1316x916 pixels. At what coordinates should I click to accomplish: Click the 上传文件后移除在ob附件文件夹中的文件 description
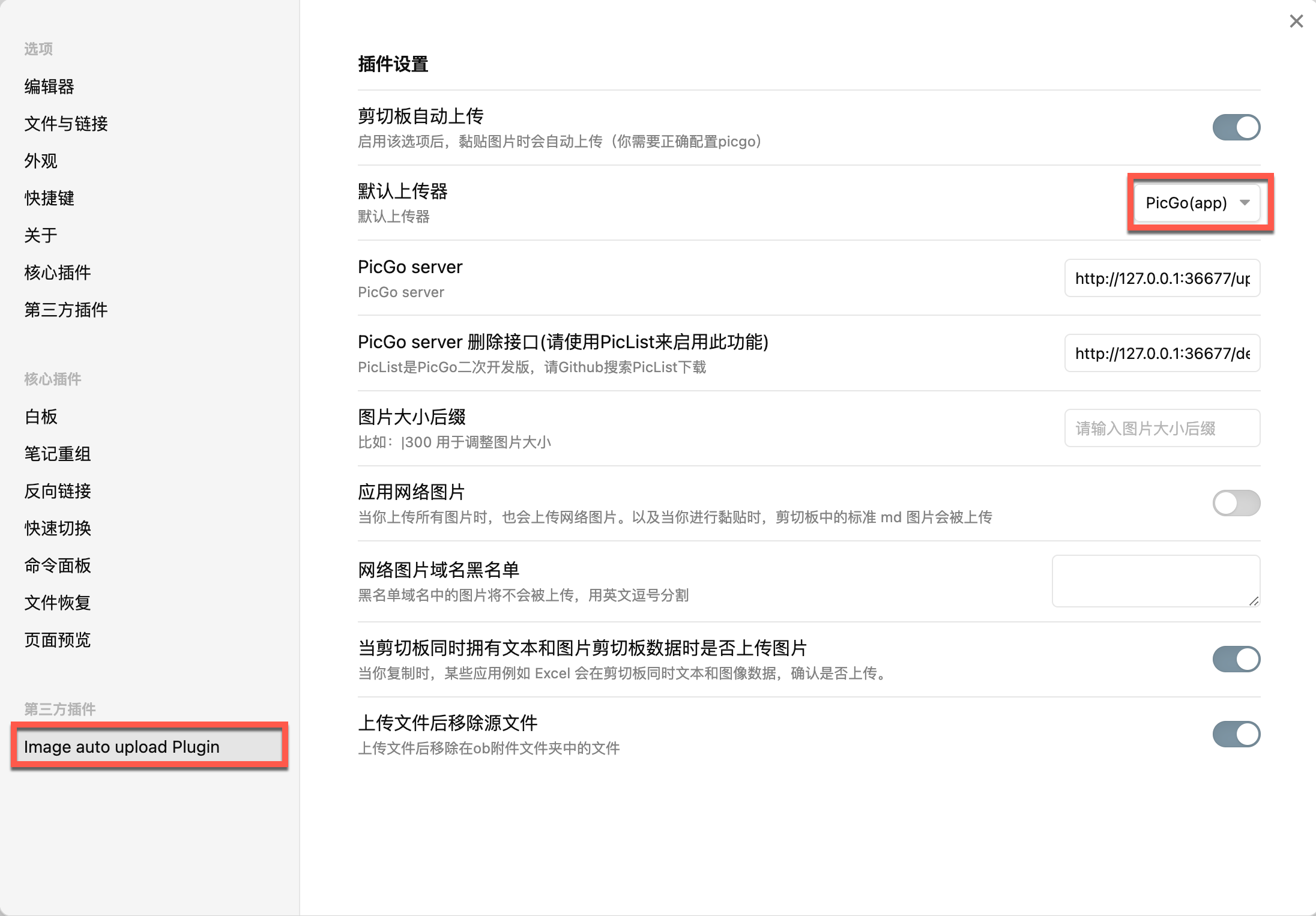tap(489, 749)
